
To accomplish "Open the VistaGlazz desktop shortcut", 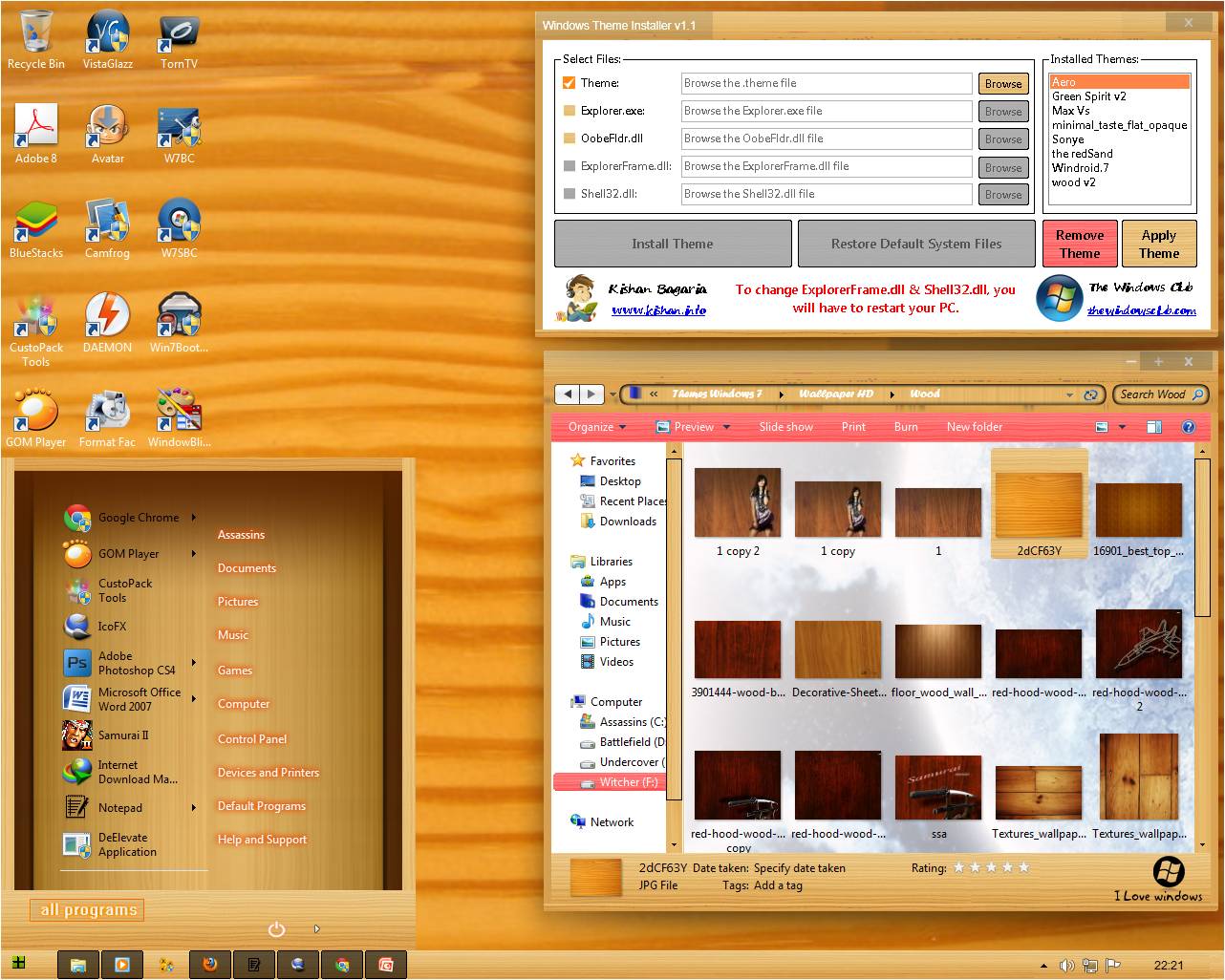I will click(108, 40).
